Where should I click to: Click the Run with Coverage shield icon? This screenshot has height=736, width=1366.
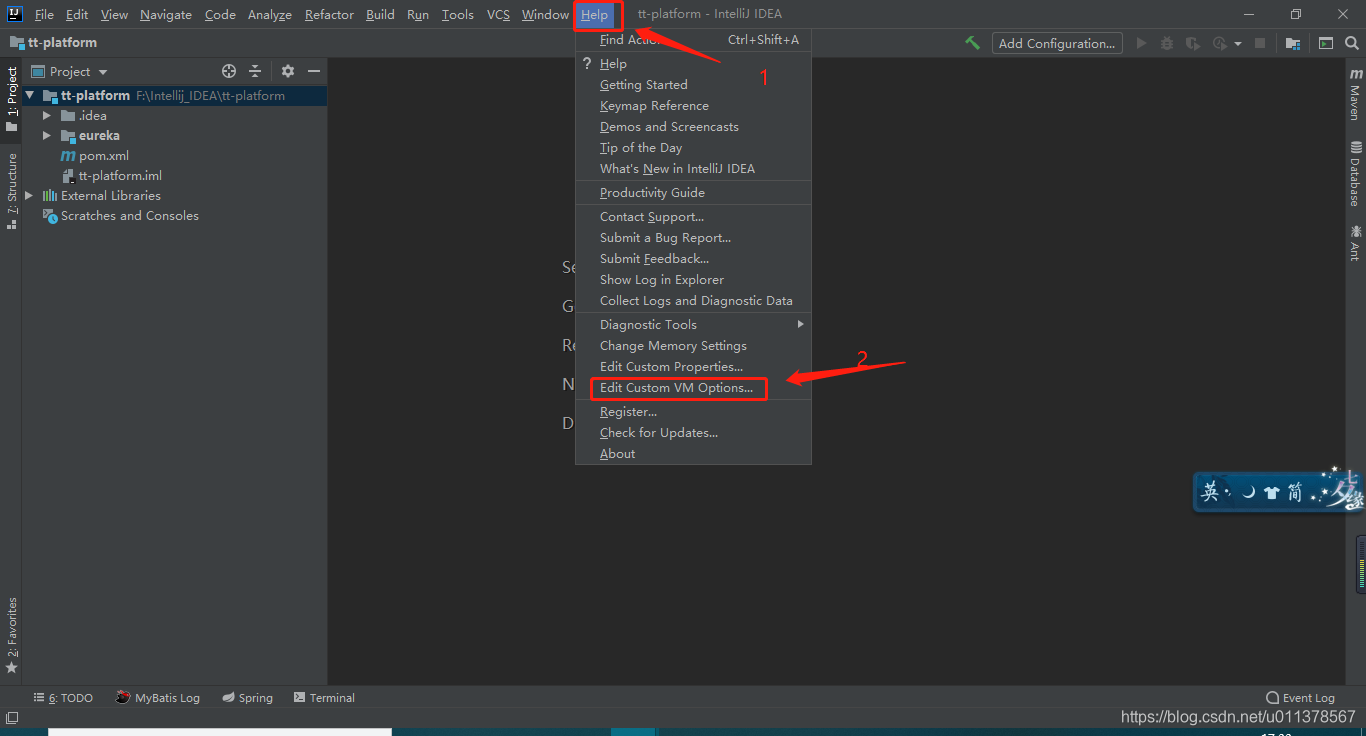[1192, 43]
